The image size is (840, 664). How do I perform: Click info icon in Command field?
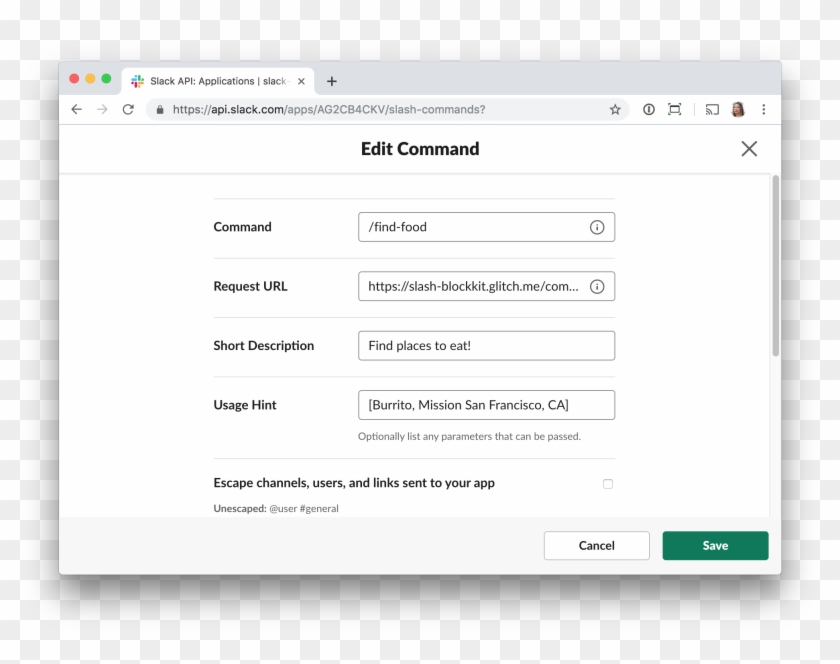pyautogui.click(x=597, y=227)
